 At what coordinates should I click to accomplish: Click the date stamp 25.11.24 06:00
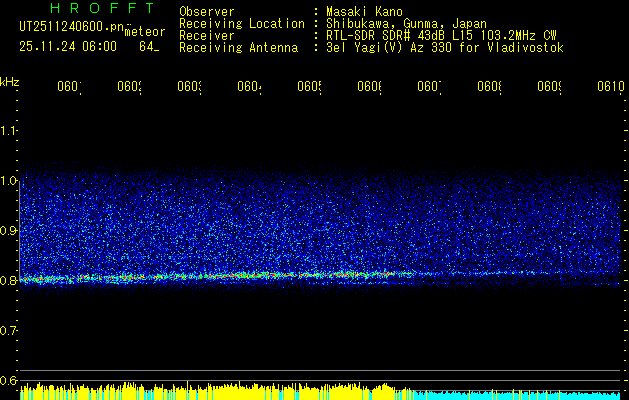click(68, 47)
